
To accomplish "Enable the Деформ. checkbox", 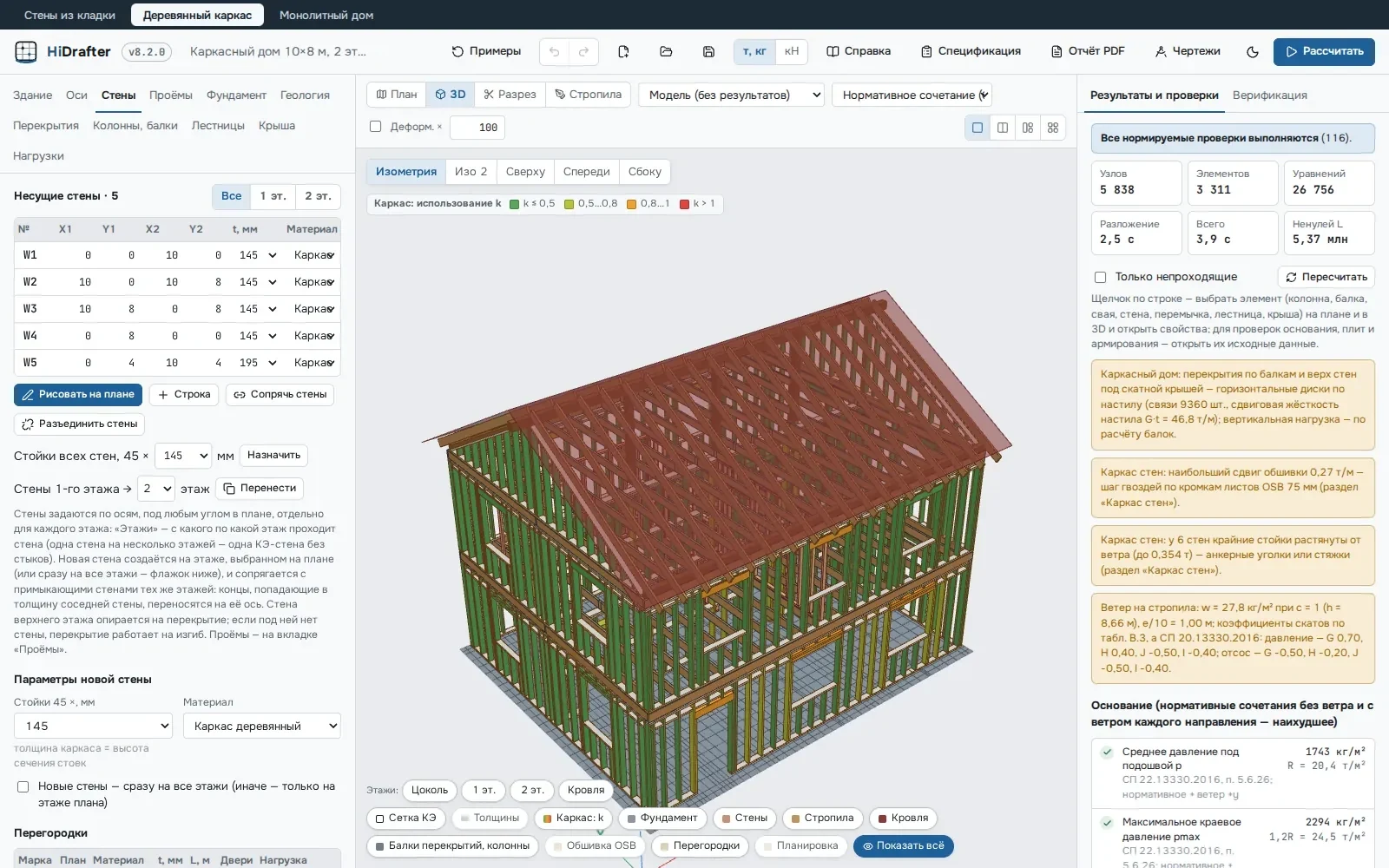I will tap(376, 127).
